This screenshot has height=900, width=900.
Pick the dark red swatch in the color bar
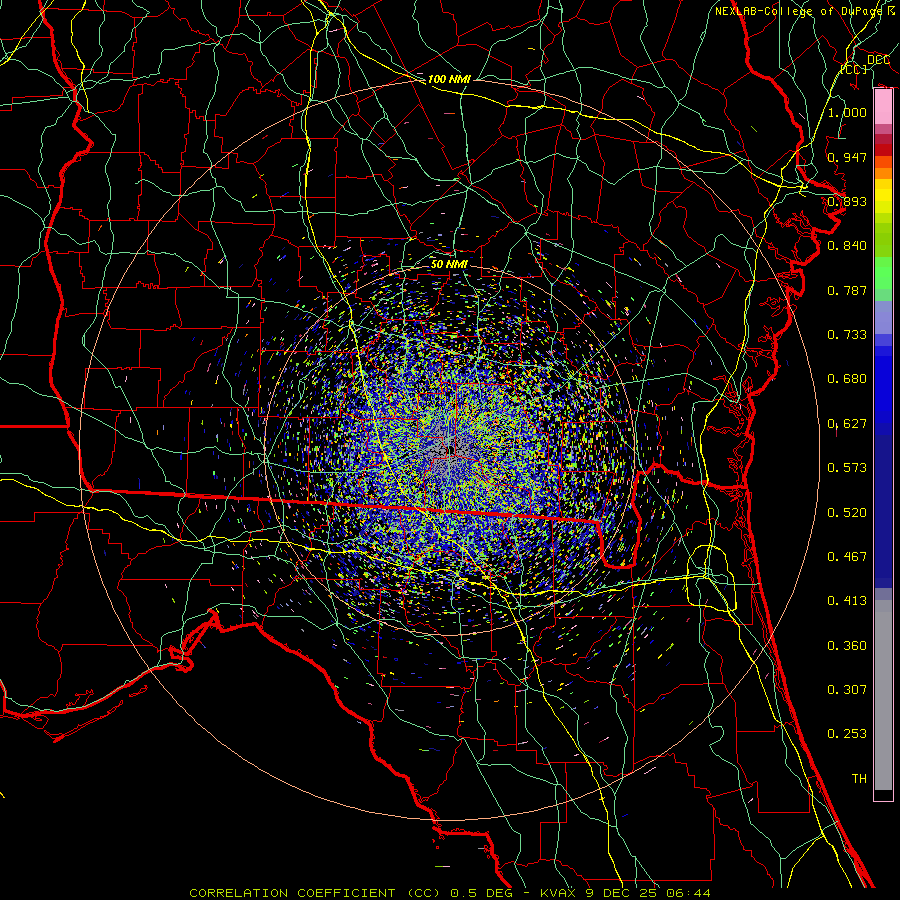point(883,150)
